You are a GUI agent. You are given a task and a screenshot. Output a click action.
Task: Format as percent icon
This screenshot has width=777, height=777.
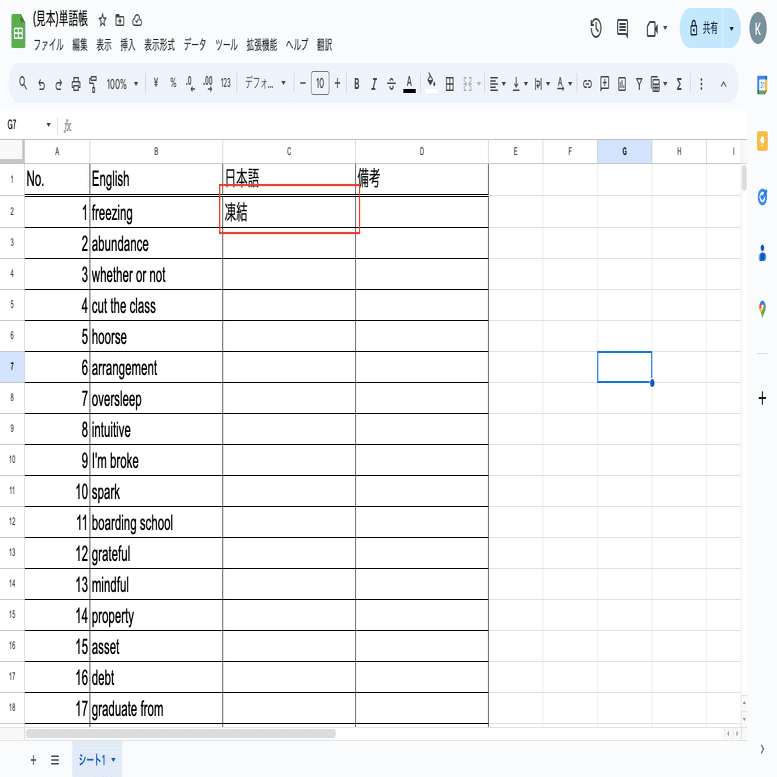point(173,83)
